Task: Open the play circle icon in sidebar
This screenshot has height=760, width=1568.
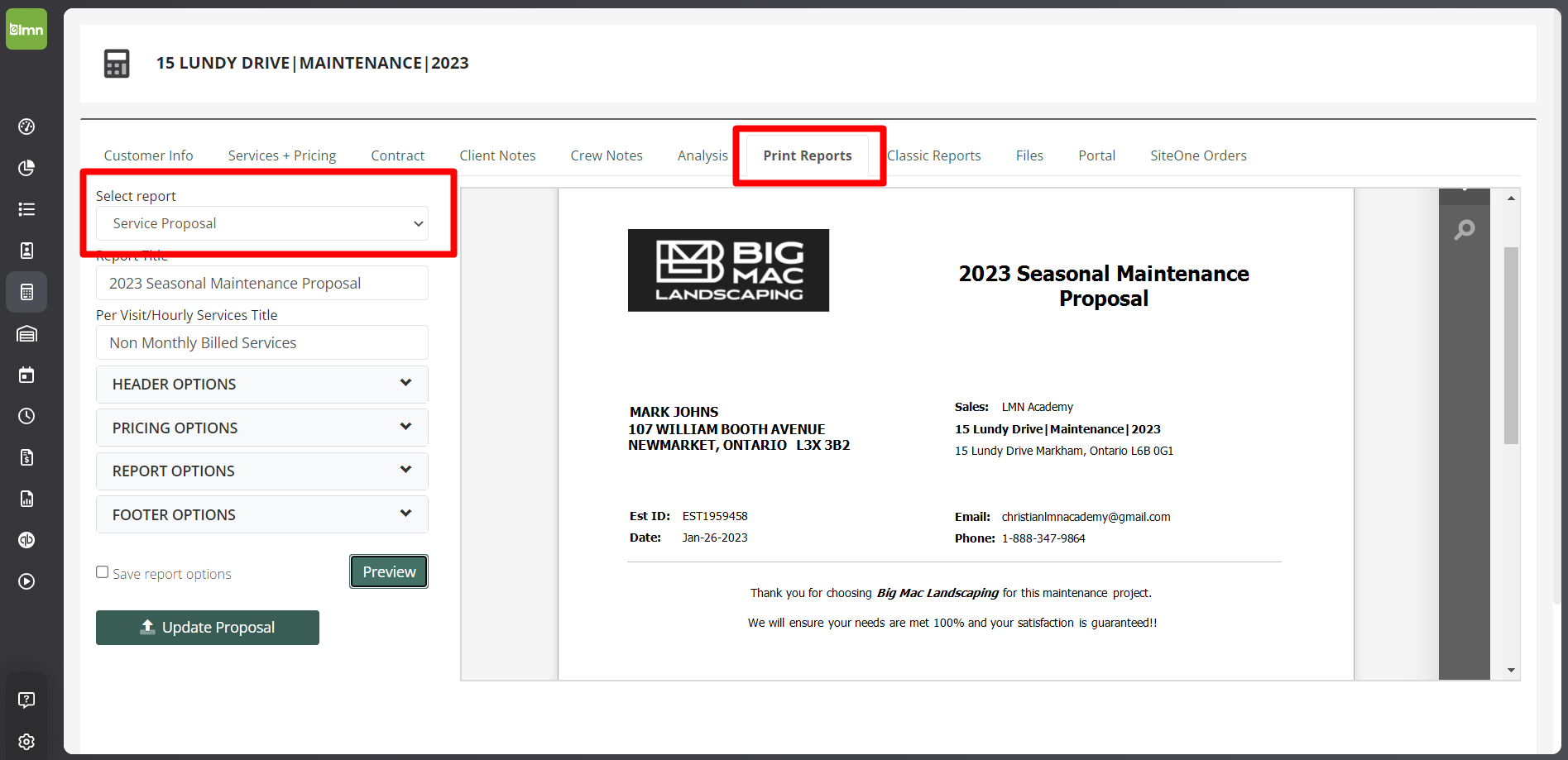Action: pos(26,581)
